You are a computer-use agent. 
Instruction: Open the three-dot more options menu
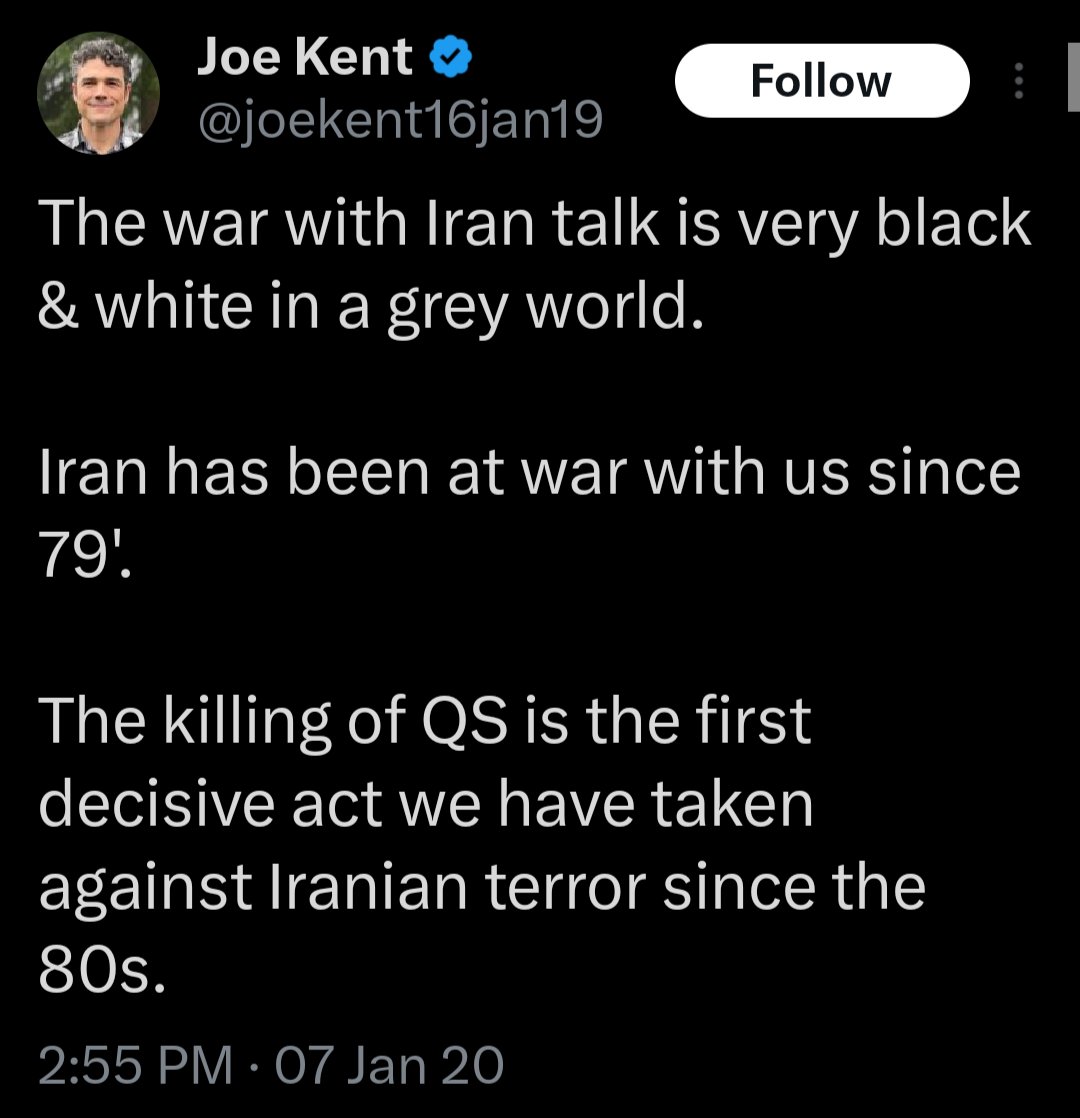(1019, 81)
